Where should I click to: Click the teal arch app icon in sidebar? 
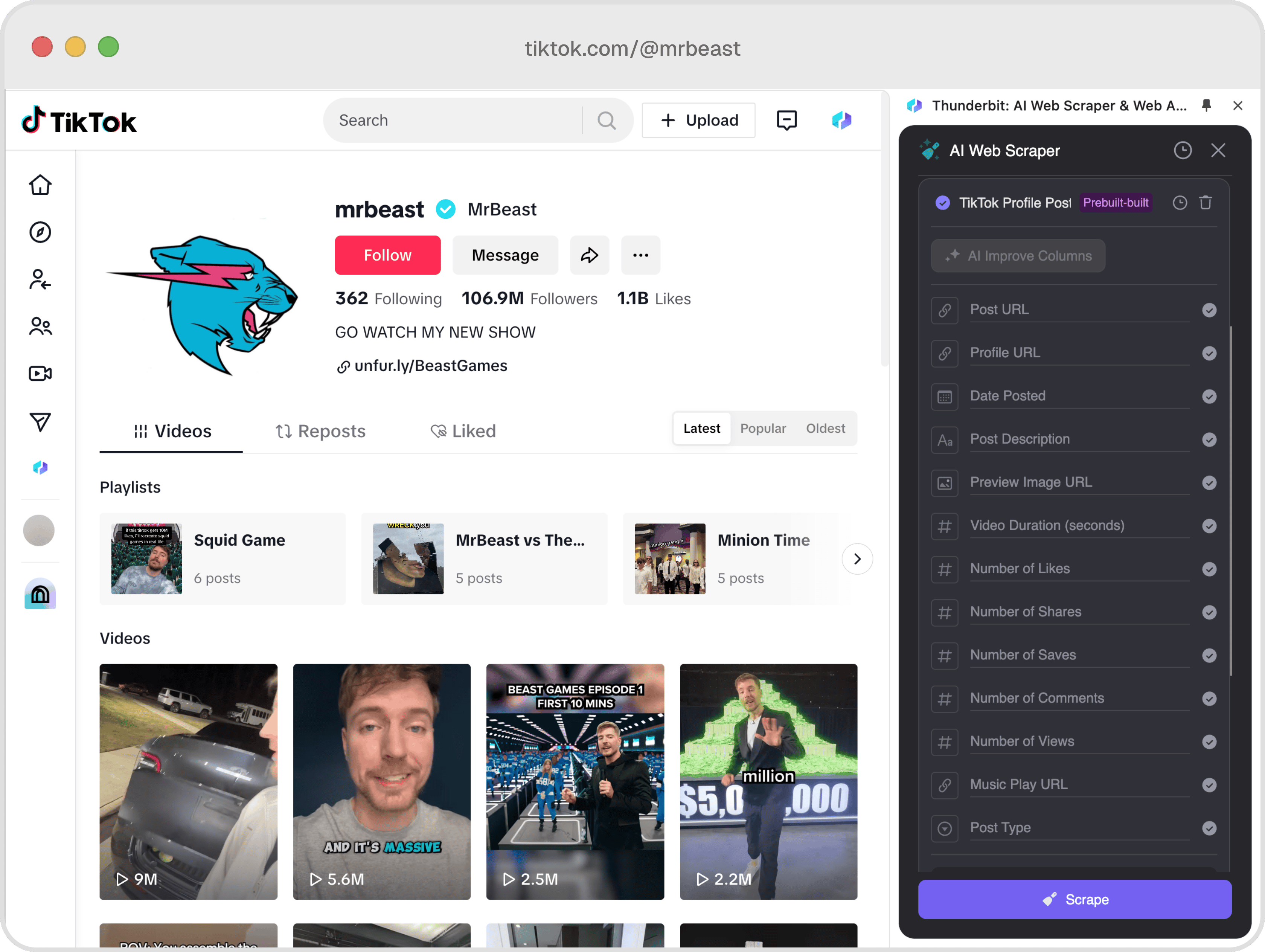tap(40, 594)
